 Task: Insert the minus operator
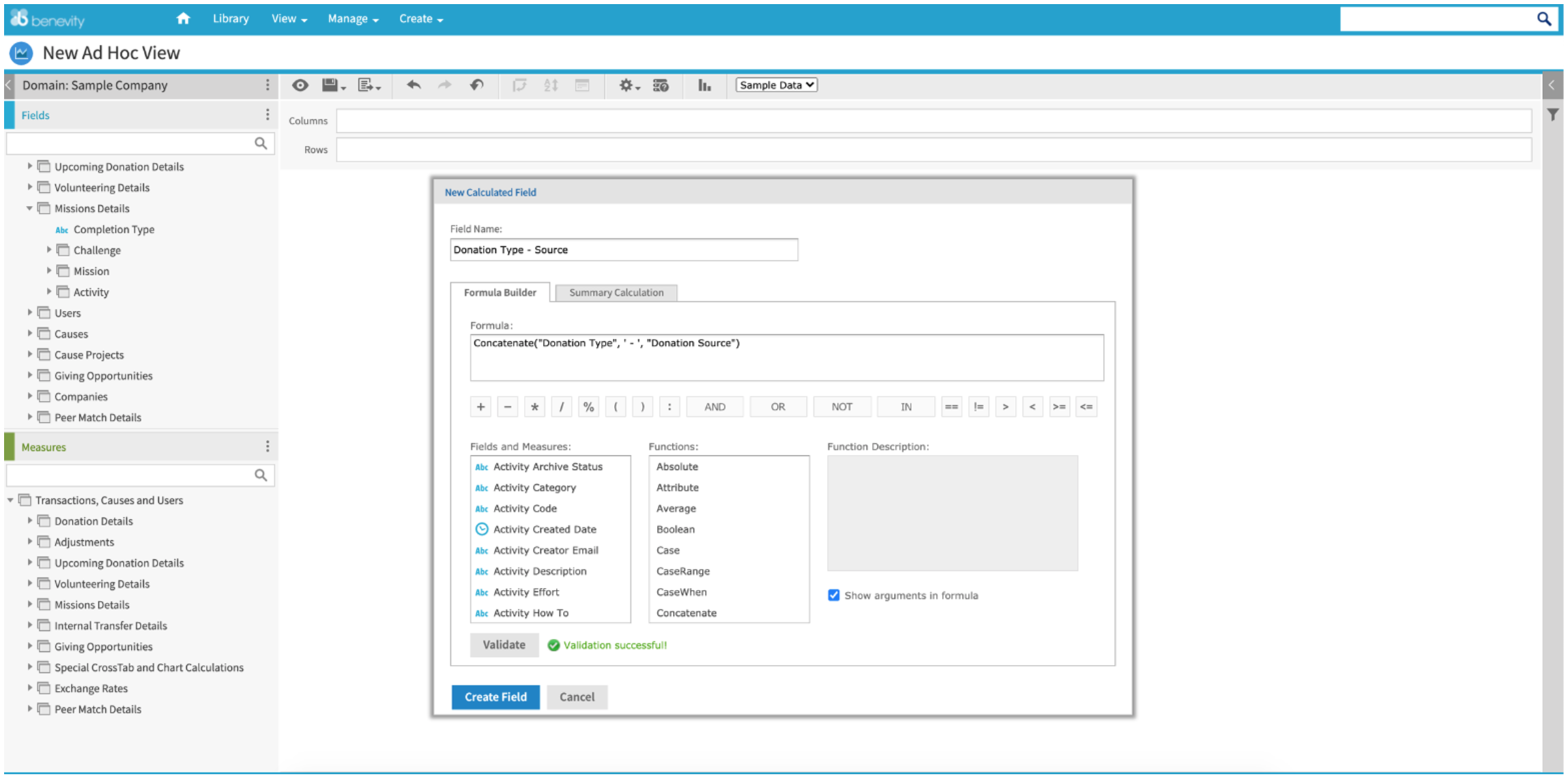(508, 407)
